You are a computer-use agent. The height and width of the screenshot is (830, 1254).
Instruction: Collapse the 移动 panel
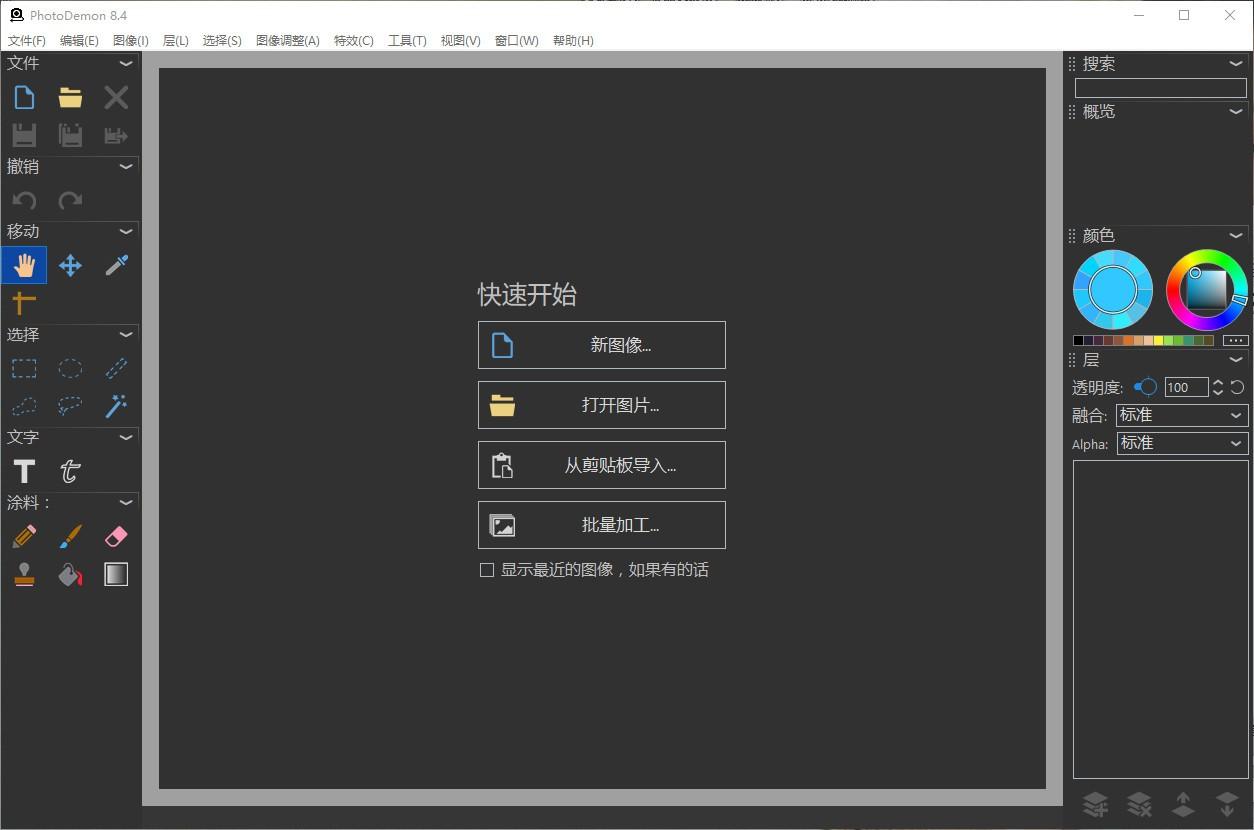(x=126, y=231)
